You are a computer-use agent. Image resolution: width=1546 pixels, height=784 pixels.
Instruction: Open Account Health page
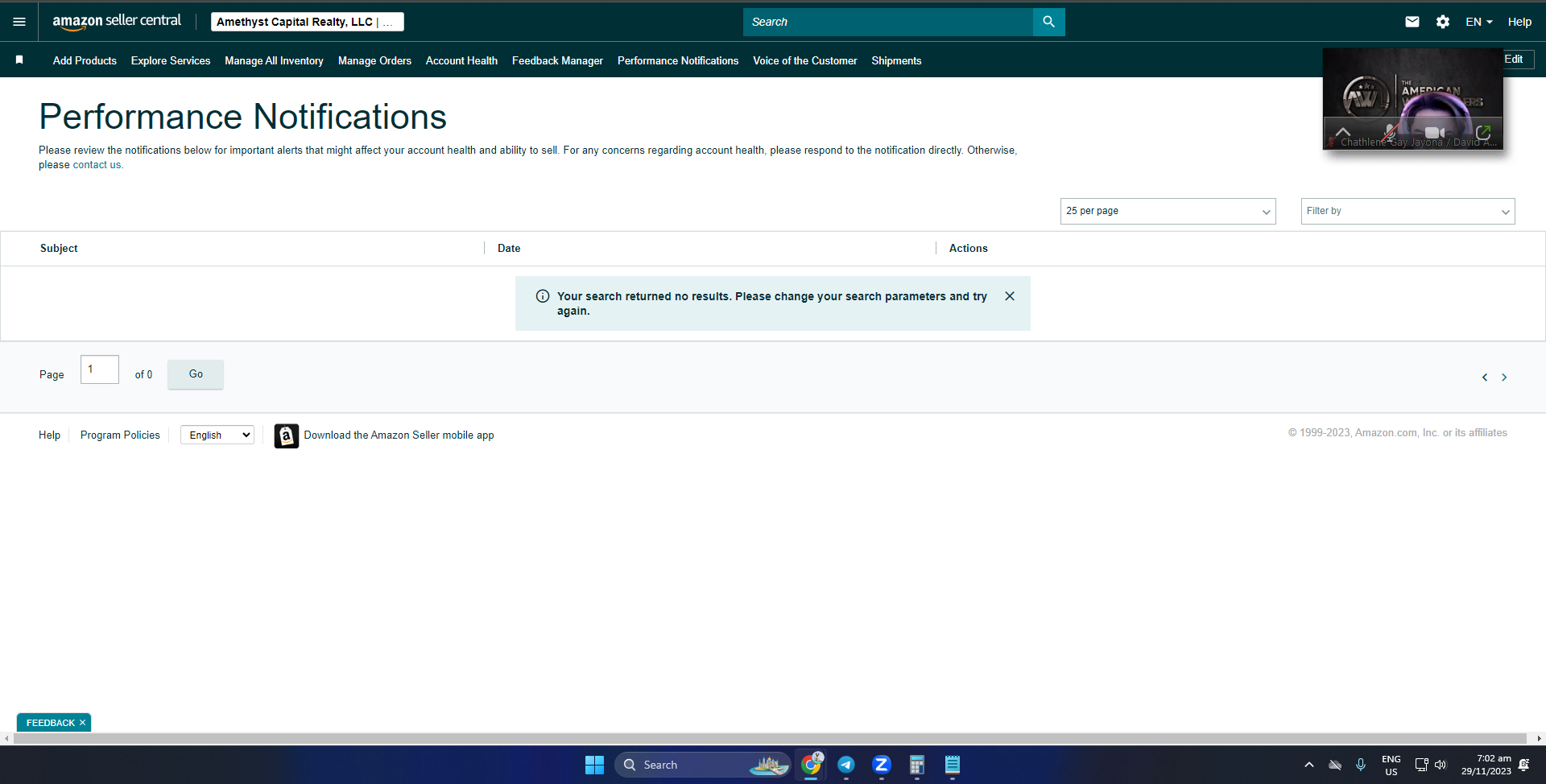point(461,60)
